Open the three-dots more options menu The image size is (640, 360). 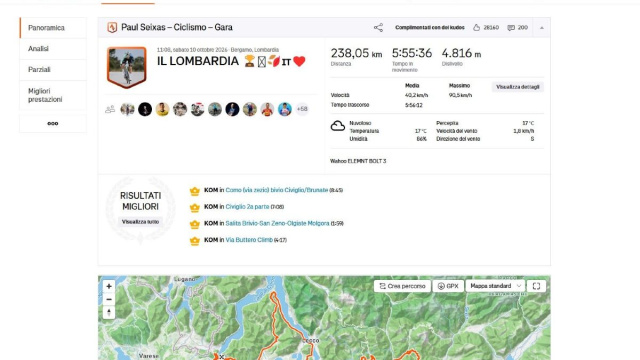[x=53, y=123]
